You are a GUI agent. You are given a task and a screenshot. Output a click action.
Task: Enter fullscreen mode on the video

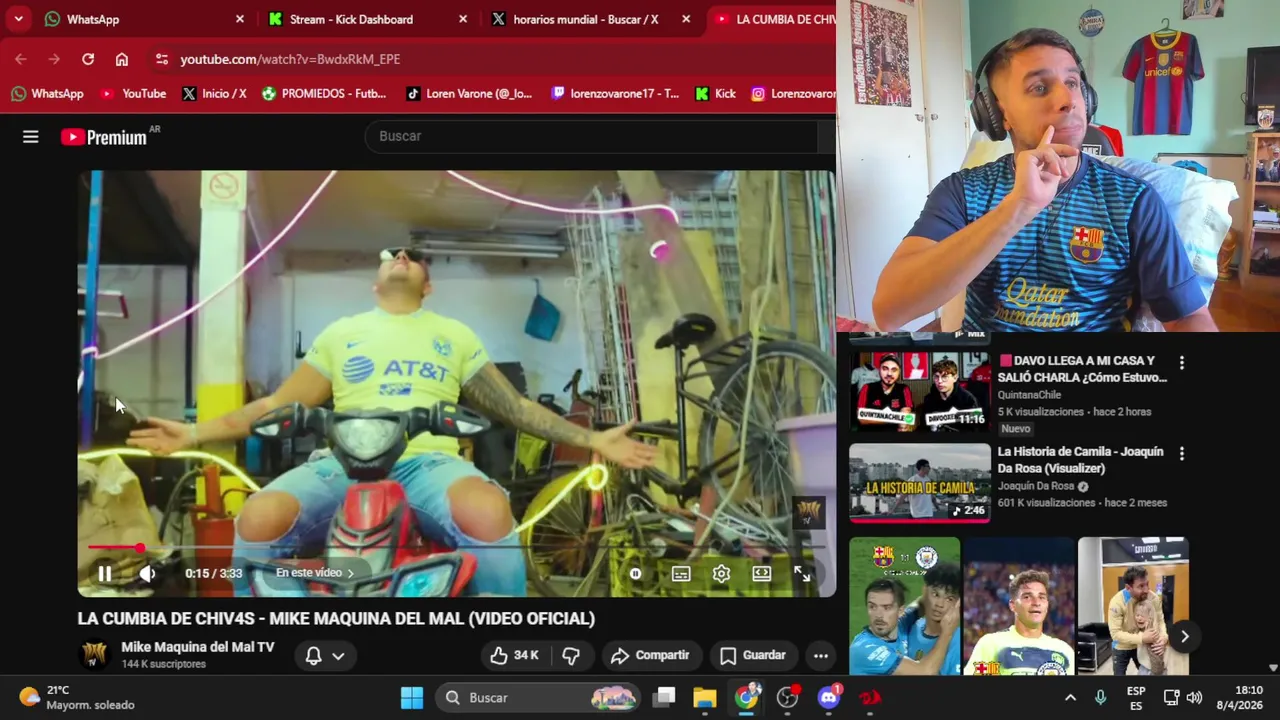(x=802, y=574)
